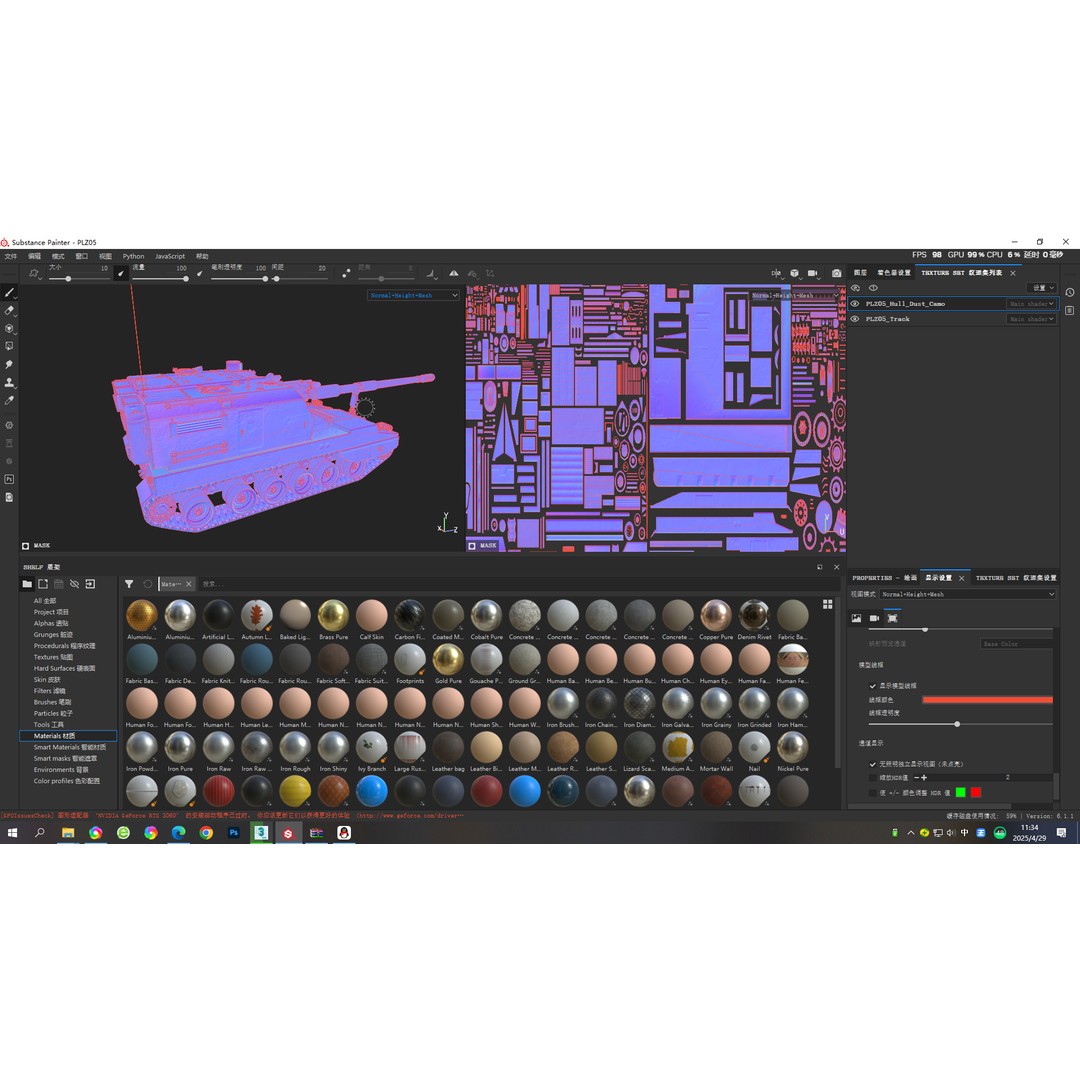Switch shelf to grid view icon
The height and width of the screenshot is (1080, 1080).
(x=828, y=604)
